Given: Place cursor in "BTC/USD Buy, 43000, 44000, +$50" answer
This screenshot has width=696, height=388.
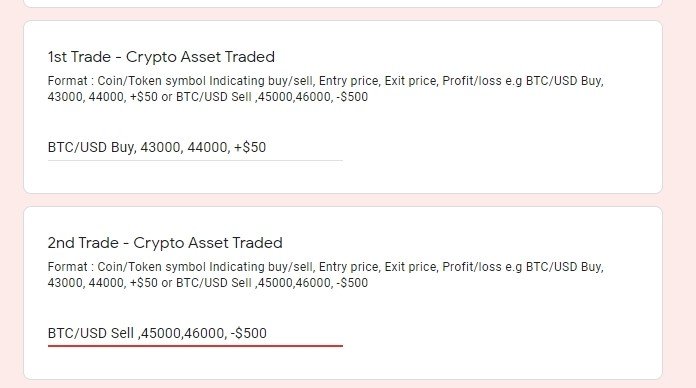Looking at the screenshot, I should point(157,147).
